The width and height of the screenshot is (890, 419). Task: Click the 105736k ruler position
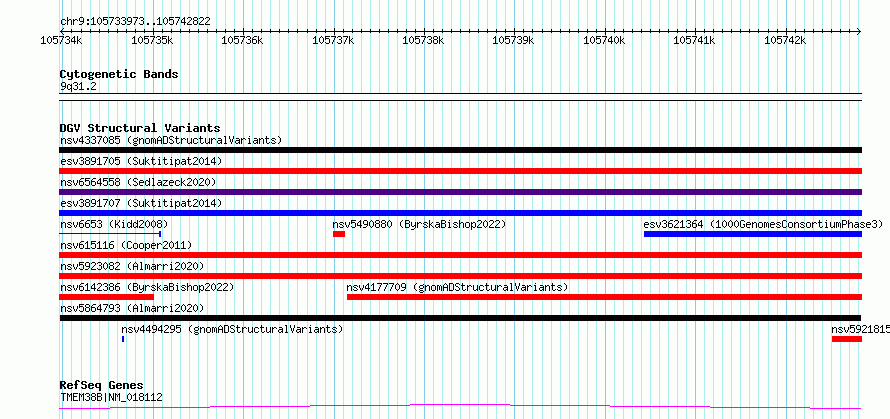pos(242,40)
